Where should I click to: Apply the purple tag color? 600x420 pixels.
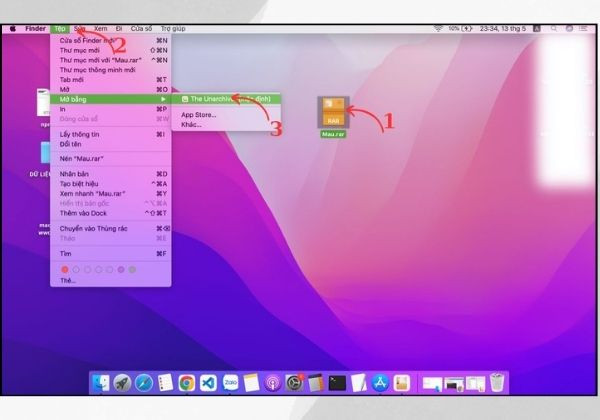pos(121,270)
